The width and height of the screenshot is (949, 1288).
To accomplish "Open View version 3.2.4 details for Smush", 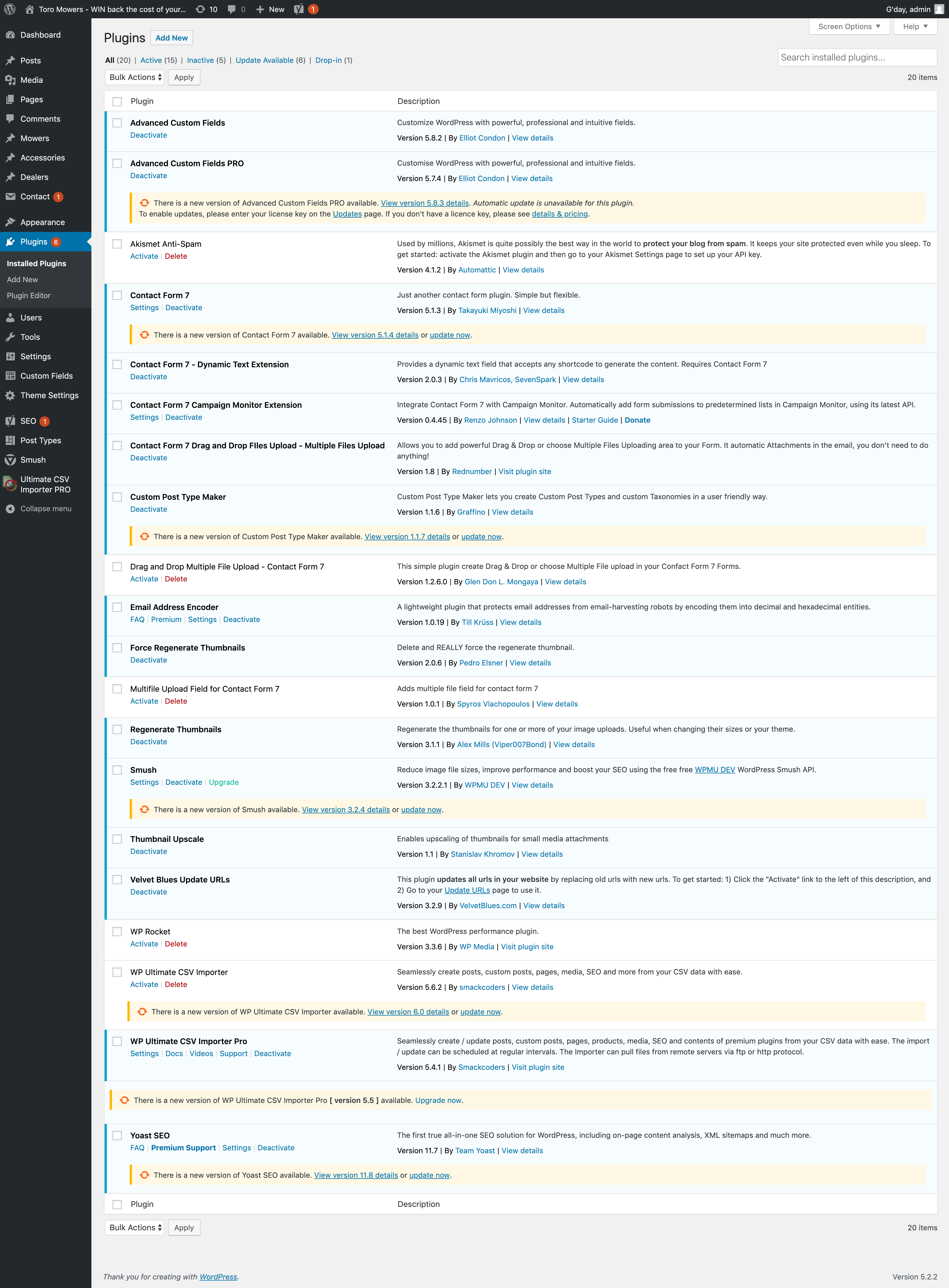I will click(x=346, y=810).
